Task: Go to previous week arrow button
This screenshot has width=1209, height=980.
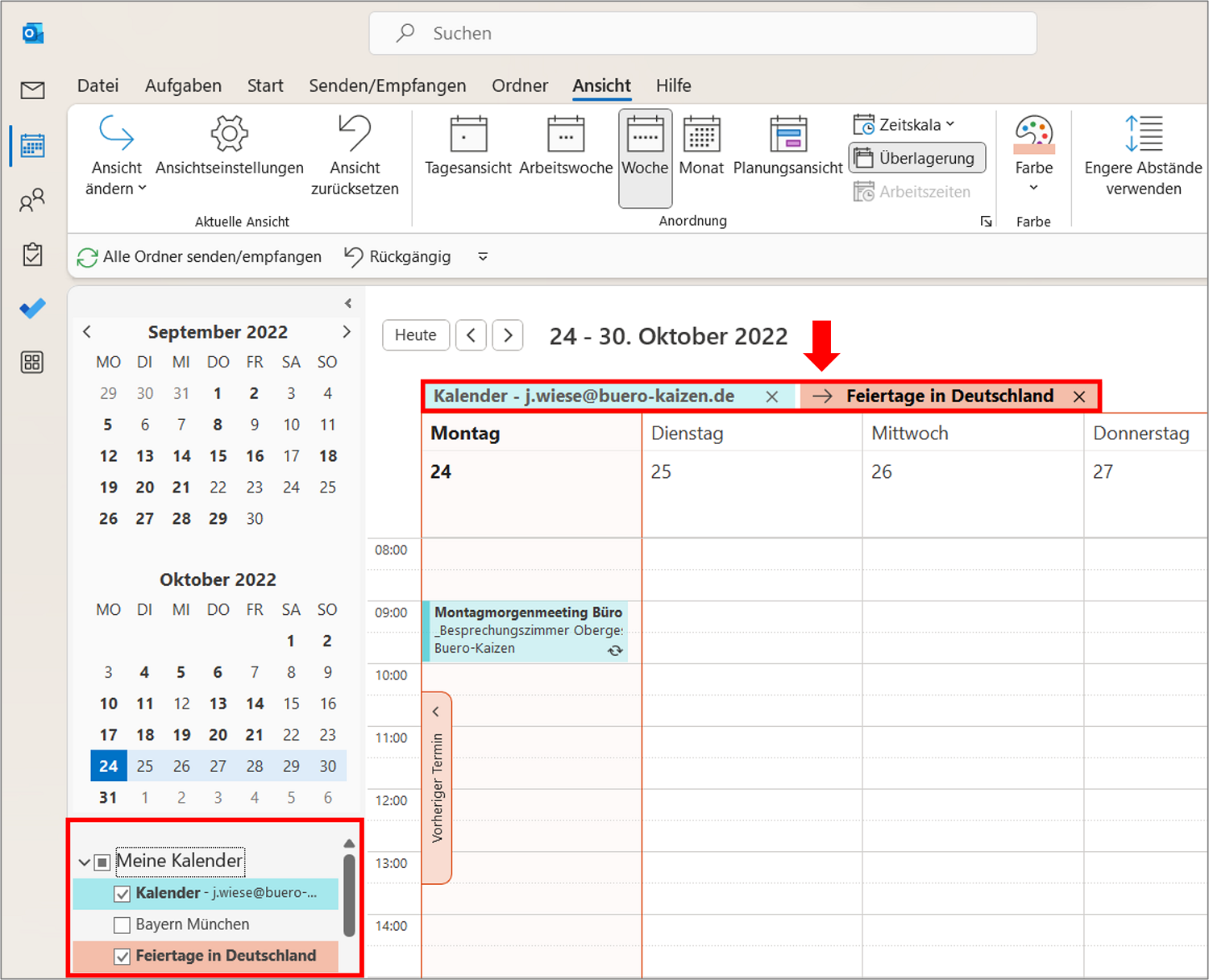Action: point(472,335)
